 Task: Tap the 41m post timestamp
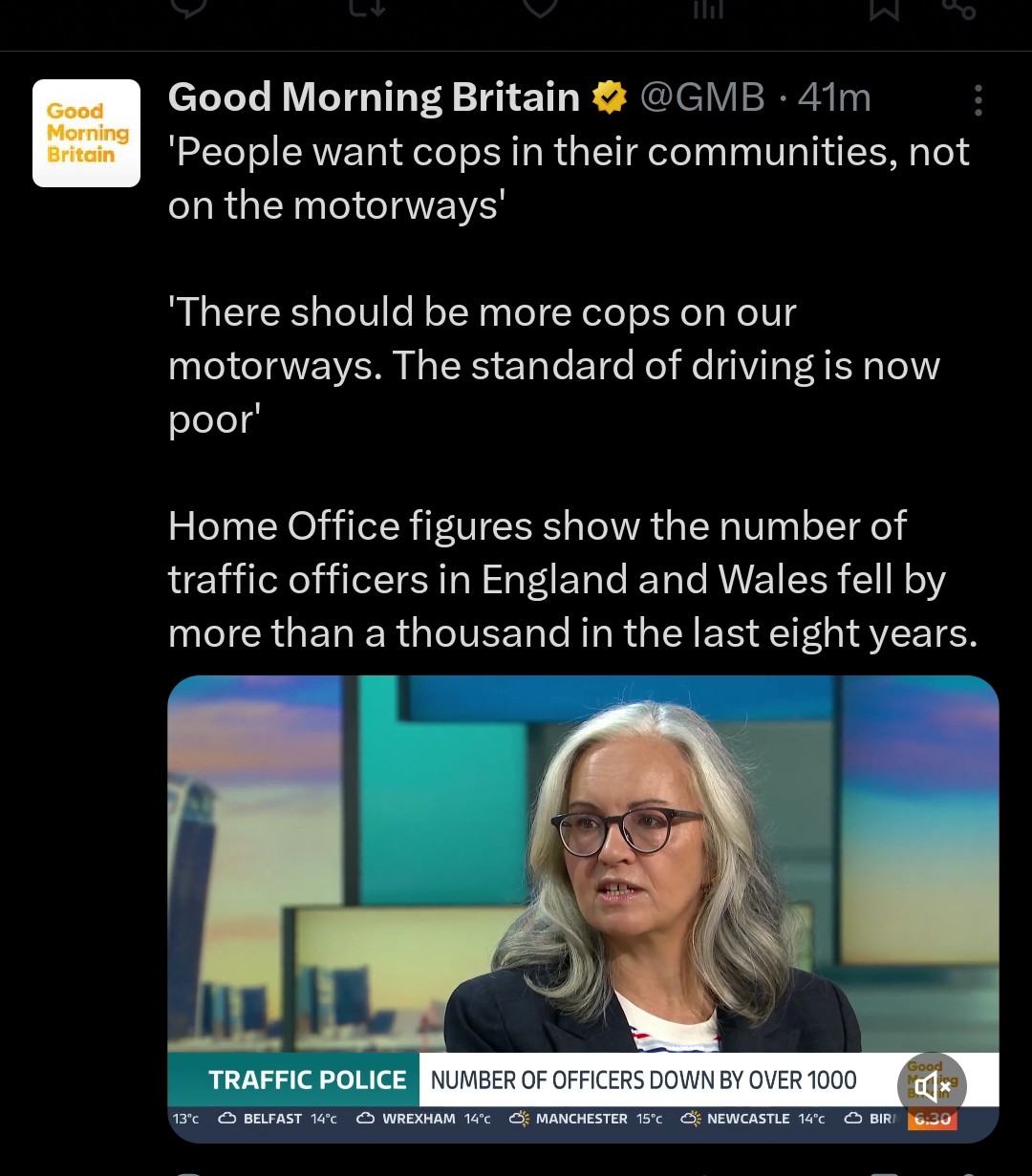point(834,97)
